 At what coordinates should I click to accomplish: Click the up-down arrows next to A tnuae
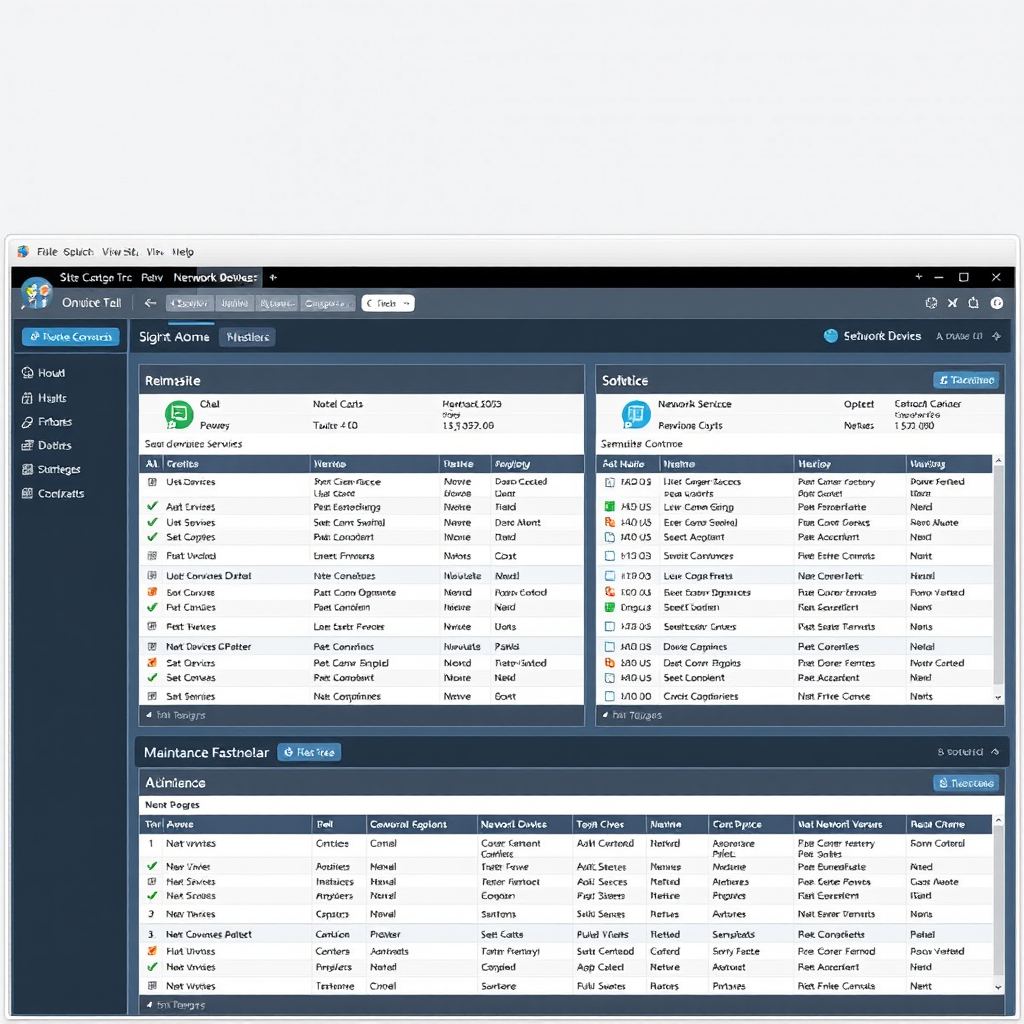(997, 336)
